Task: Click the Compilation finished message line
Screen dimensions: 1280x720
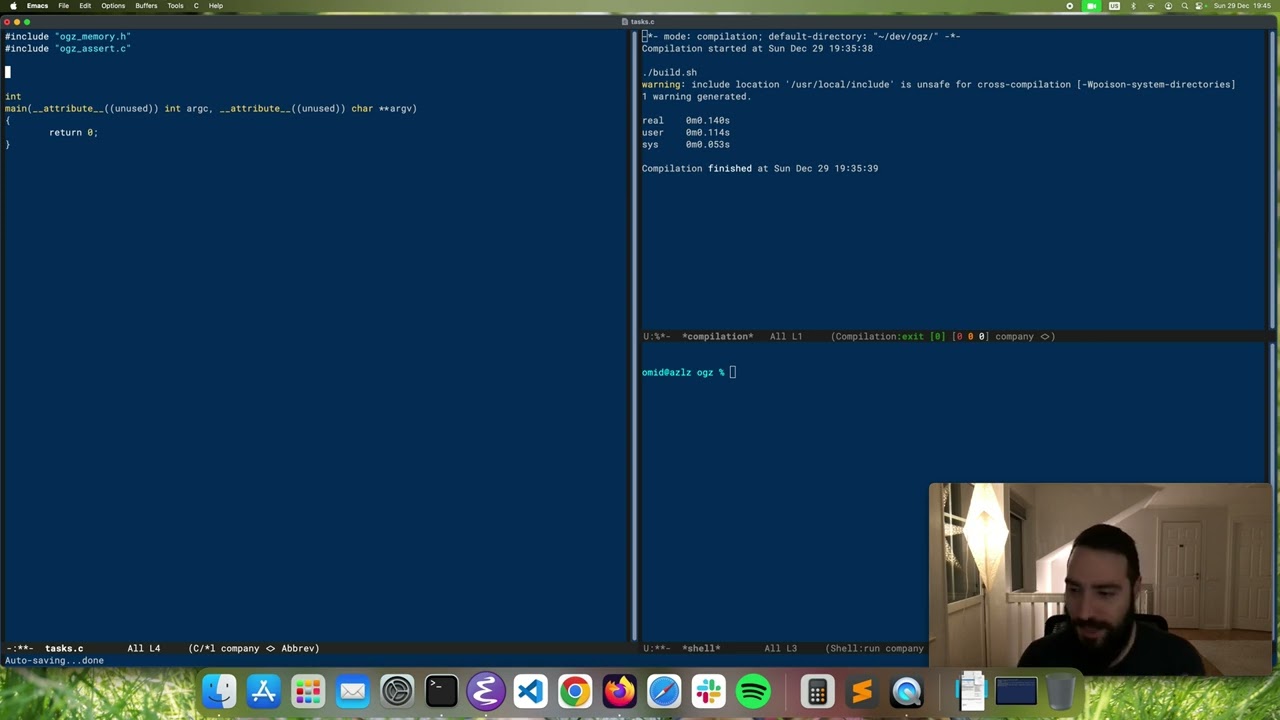Action: [760, 168]
